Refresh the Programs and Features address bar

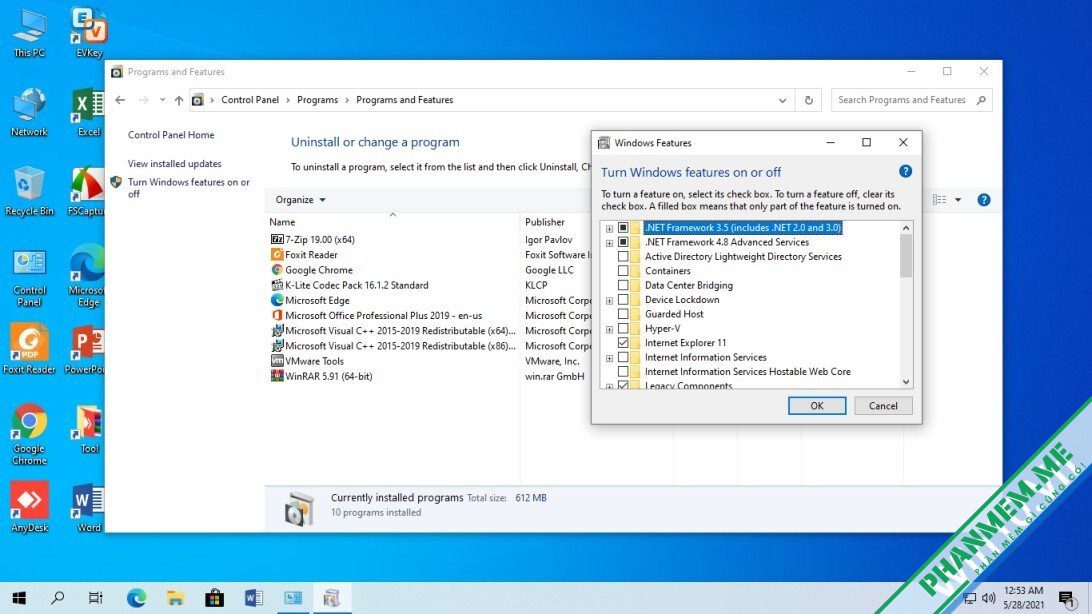809,100
